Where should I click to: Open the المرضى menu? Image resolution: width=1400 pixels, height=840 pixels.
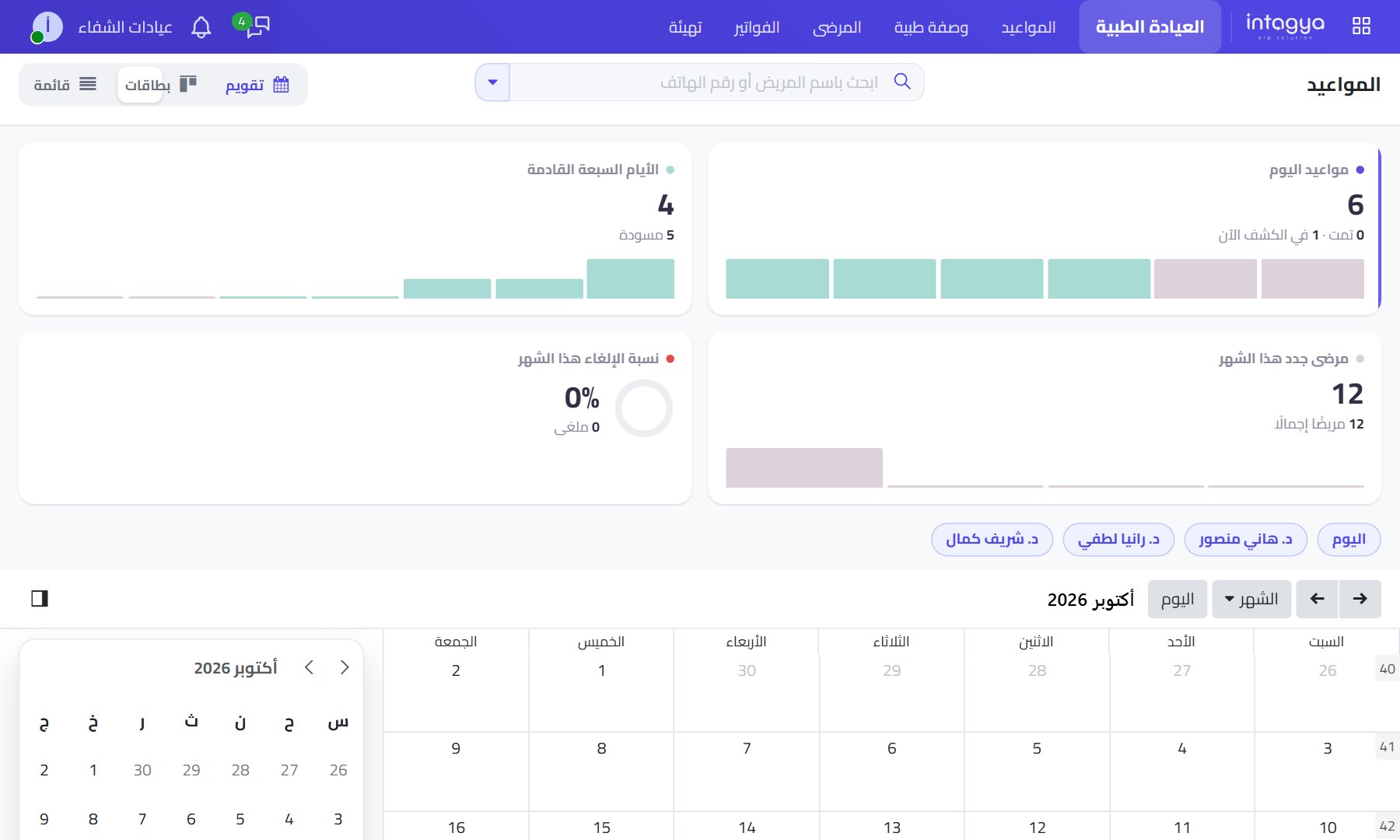tap(837, 27)
